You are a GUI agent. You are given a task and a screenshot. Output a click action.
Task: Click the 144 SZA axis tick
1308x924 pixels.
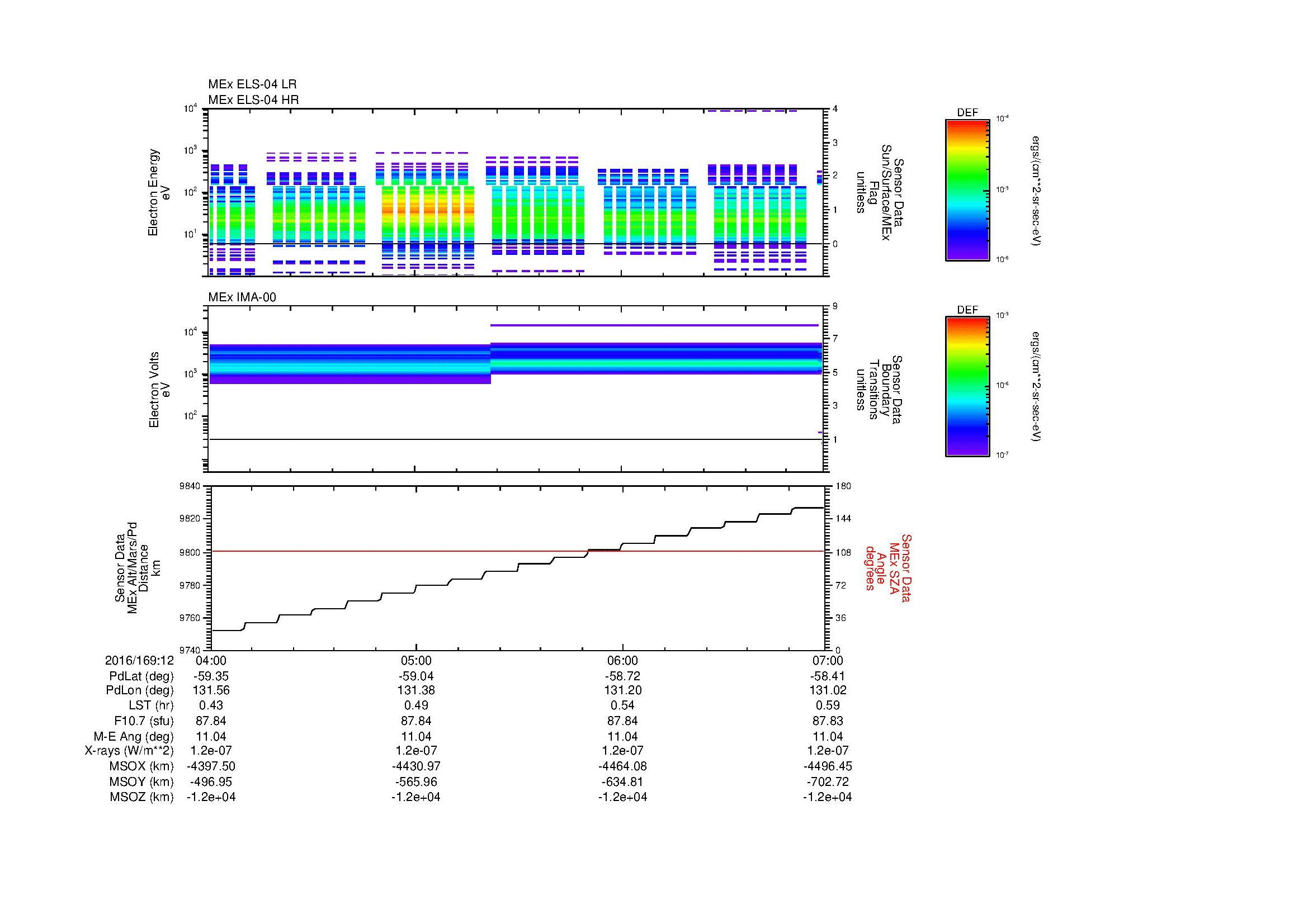[843, 519]
